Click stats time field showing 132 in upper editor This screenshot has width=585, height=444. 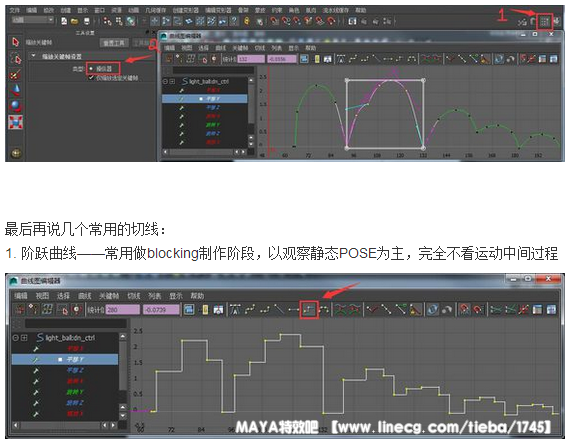coord(251,59)
